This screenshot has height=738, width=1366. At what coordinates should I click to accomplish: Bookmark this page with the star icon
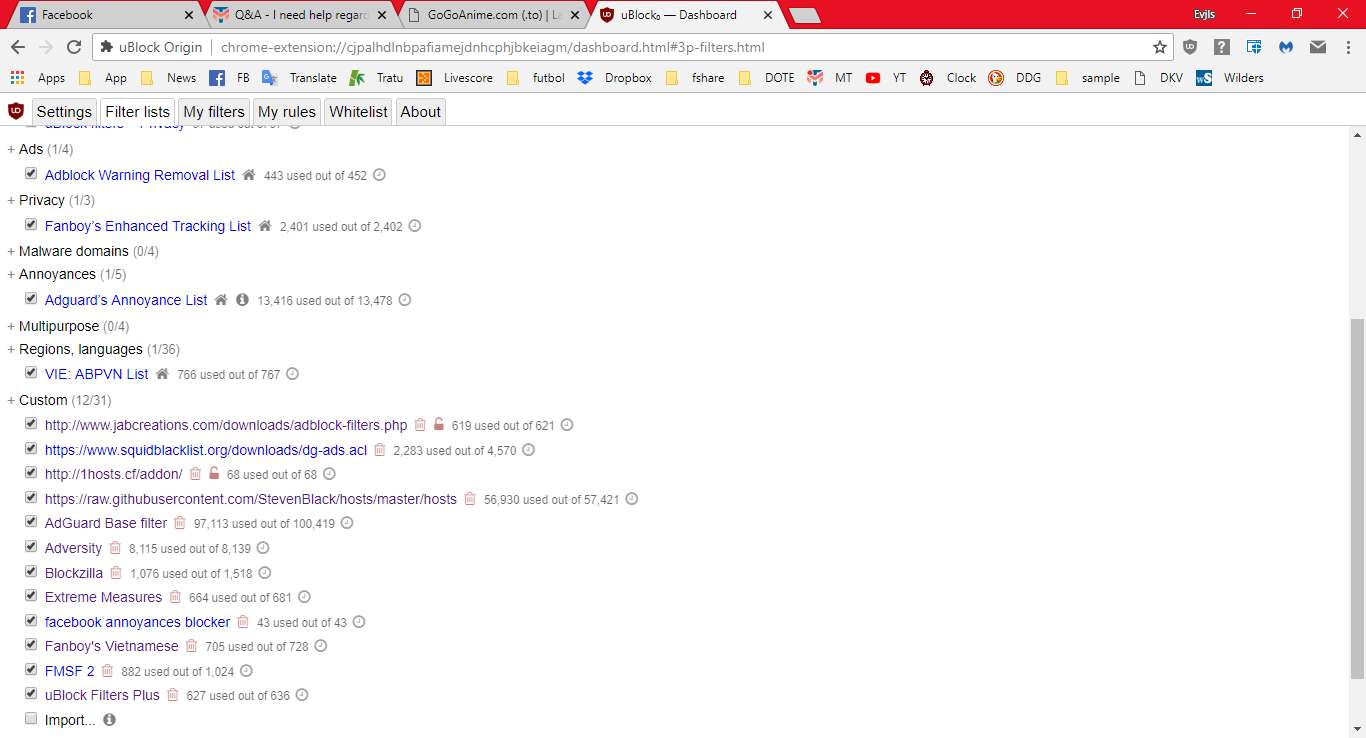[1160, 47]
